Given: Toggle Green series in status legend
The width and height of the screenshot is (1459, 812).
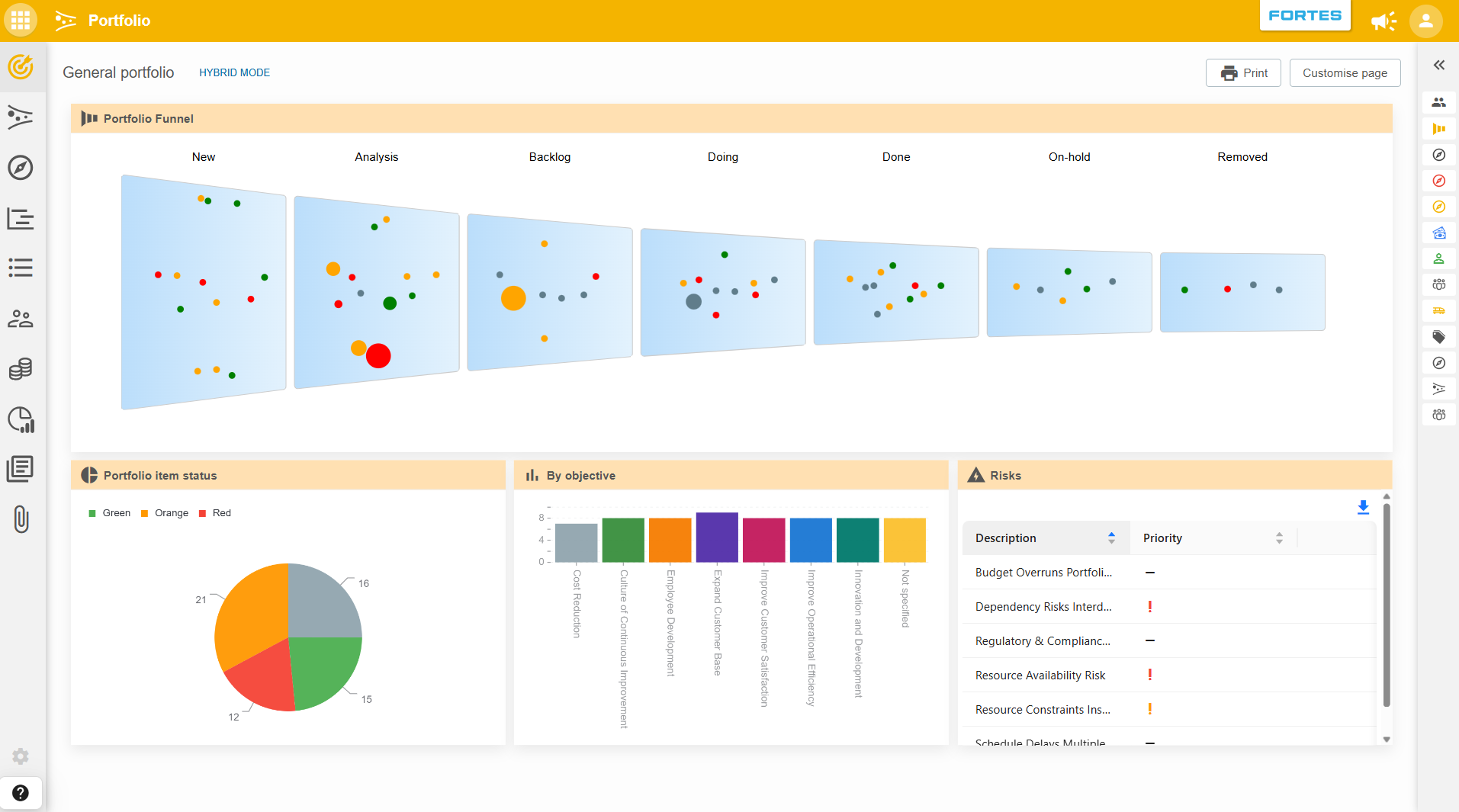Looking at the screenshot, I should tap(110, 513).
